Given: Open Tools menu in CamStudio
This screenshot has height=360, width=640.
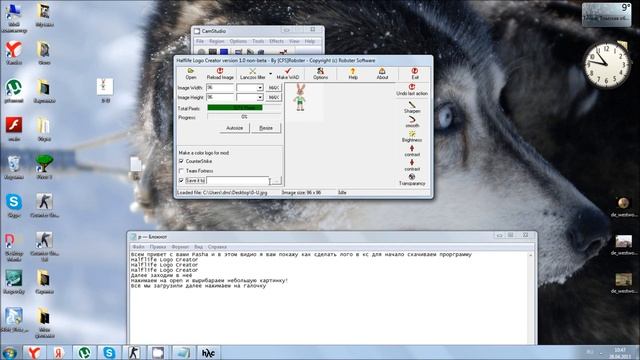Looking at the screenshot, I should [x=258, y=41].
